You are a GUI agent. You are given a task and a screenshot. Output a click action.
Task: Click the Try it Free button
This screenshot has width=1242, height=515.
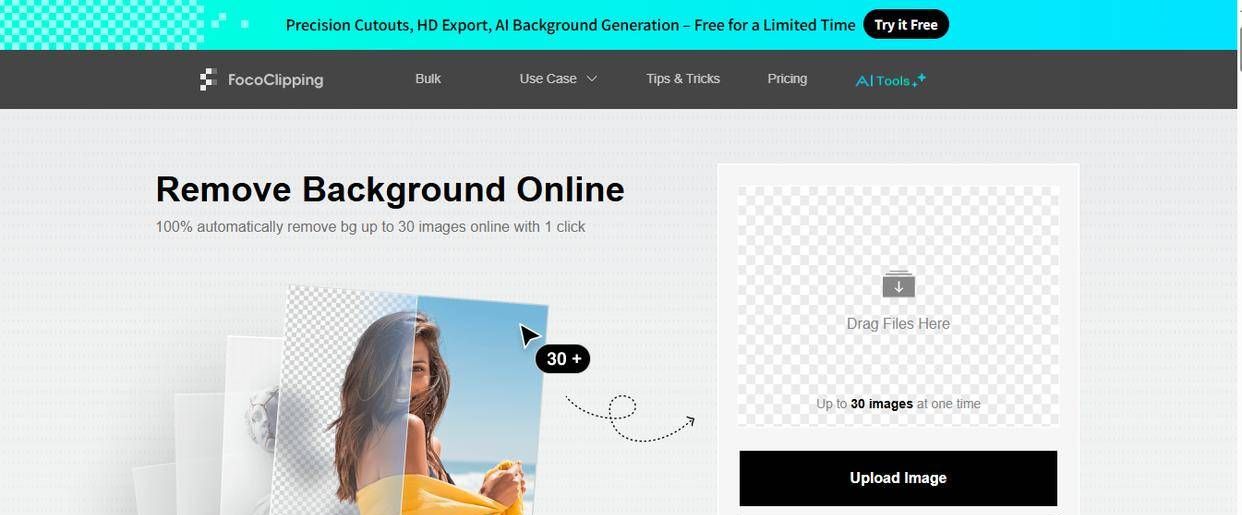[x=906, y=25]
